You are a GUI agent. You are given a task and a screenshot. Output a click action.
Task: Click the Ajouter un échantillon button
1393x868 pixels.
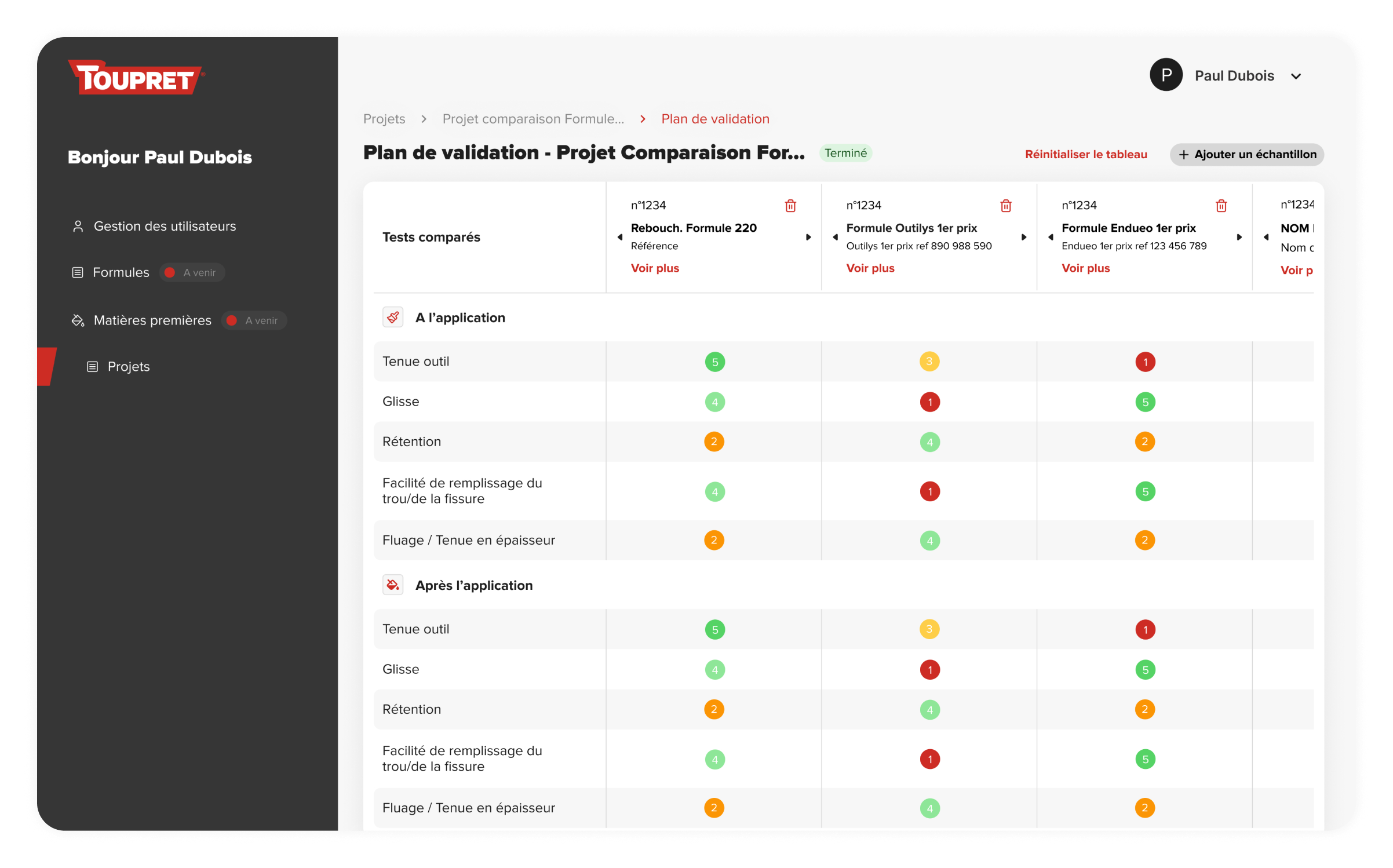click(x=1246, y=154)
